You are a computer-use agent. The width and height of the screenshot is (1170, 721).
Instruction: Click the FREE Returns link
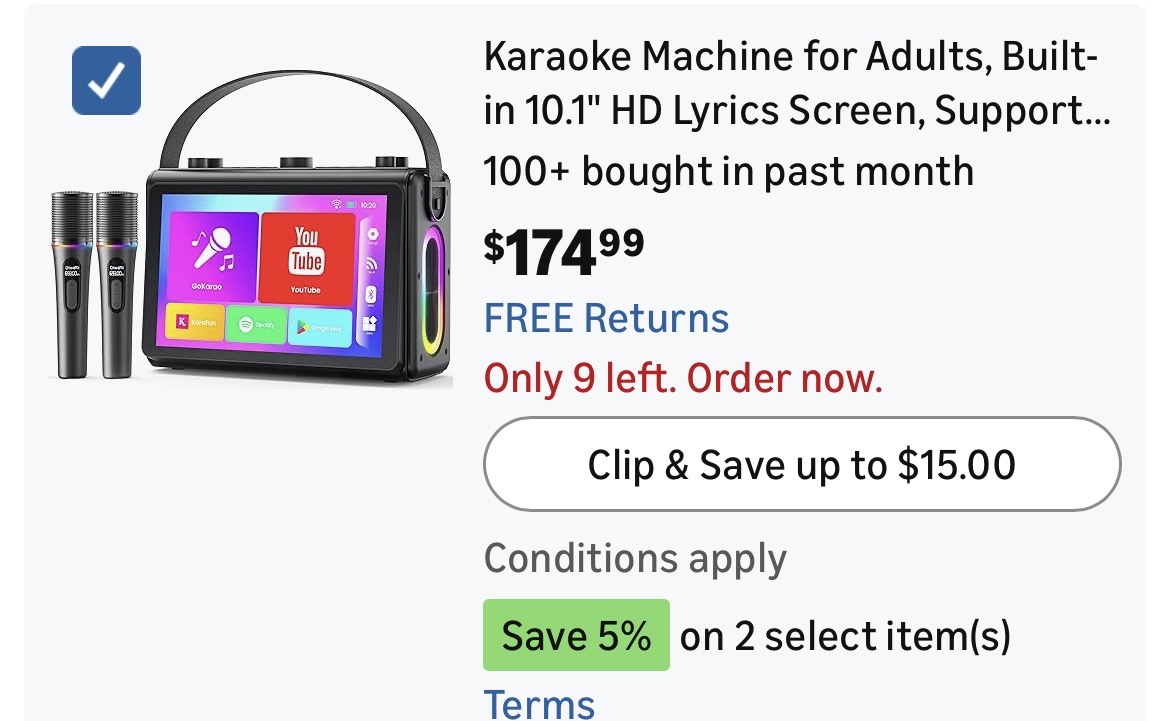click(x=606, y=319)
